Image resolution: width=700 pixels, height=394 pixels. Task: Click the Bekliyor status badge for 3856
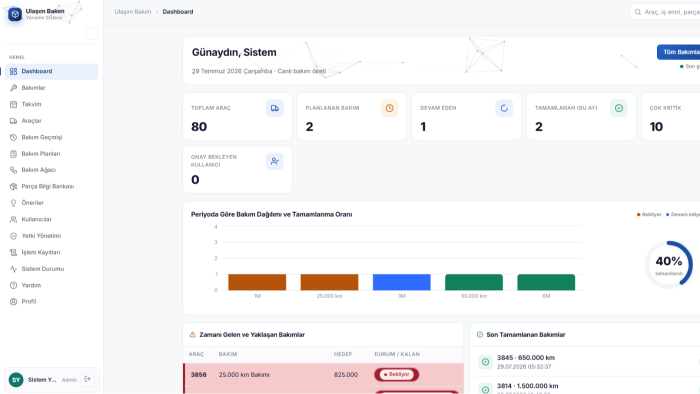[396, 375]
